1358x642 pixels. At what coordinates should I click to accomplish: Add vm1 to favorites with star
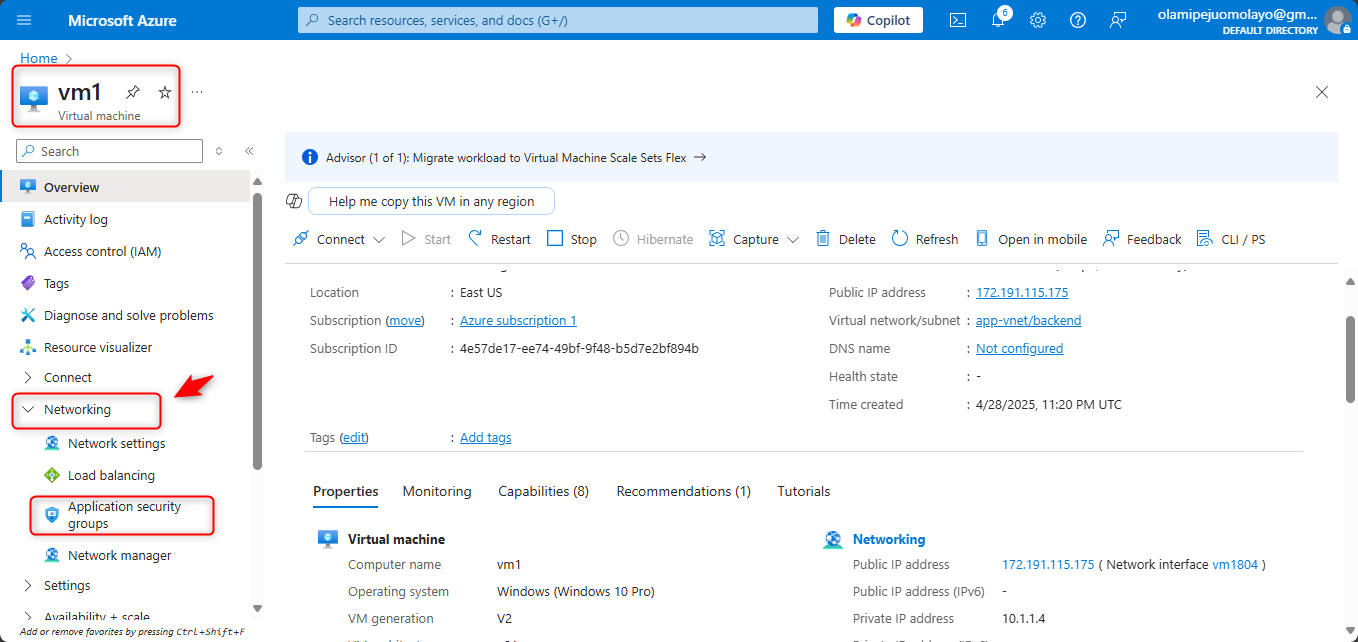click(x=165, y=92)
